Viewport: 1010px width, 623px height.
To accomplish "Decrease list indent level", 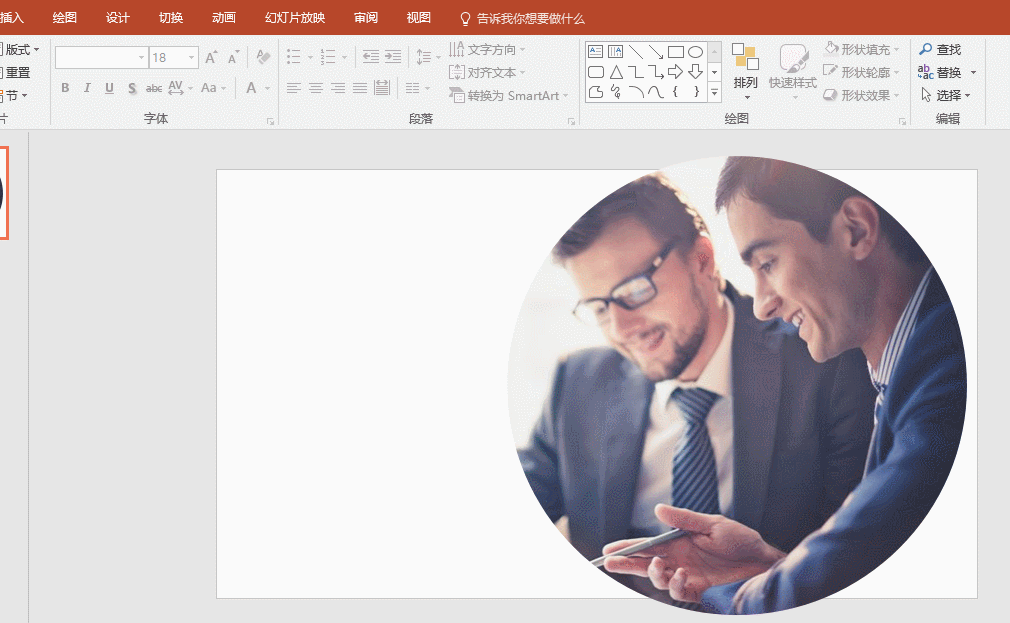I will (370, 57).
